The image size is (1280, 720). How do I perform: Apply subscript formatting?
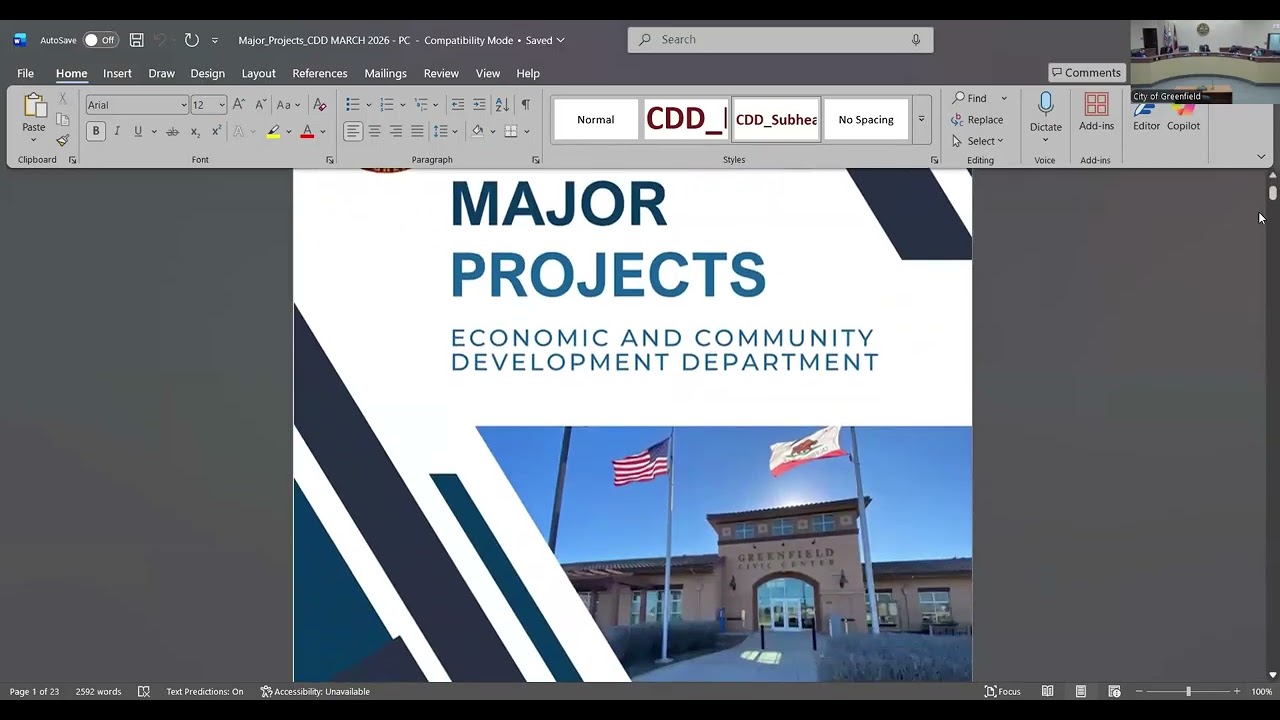pyautogui.click(x=195, y=132)
